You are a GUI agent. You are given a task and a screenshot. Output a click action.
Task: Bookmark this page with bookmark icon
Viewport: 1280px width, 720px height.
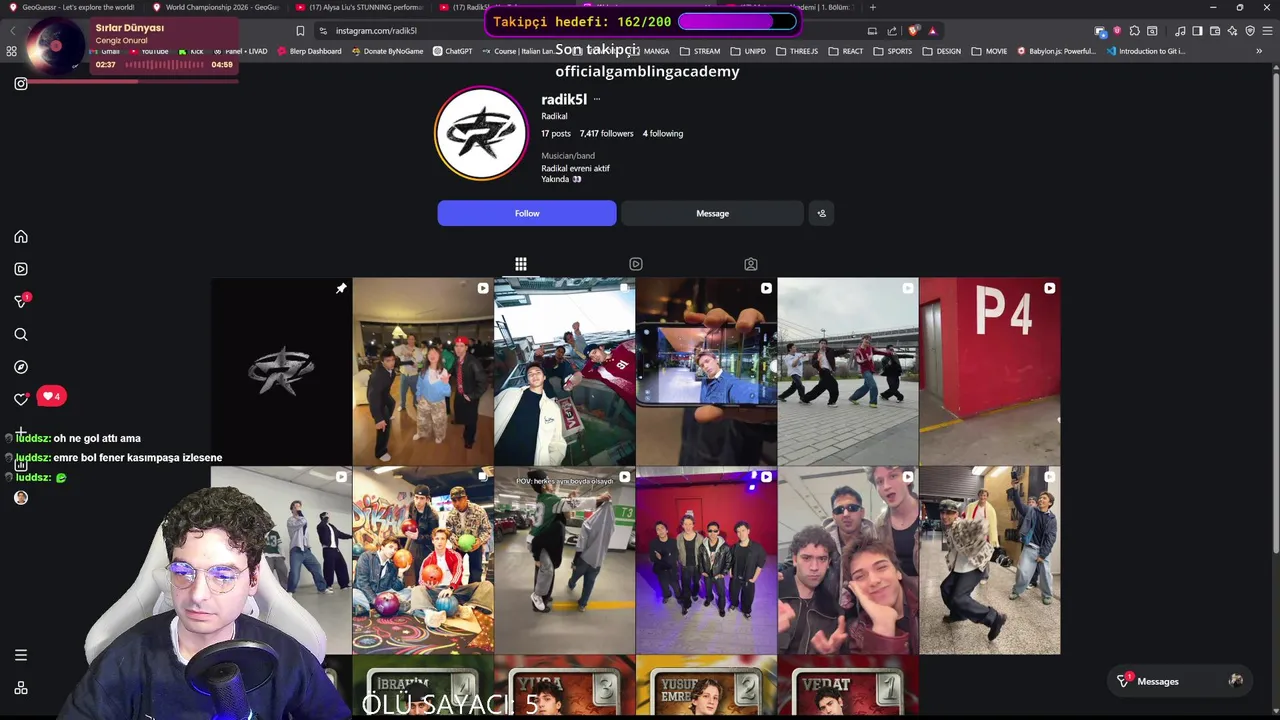300,31
